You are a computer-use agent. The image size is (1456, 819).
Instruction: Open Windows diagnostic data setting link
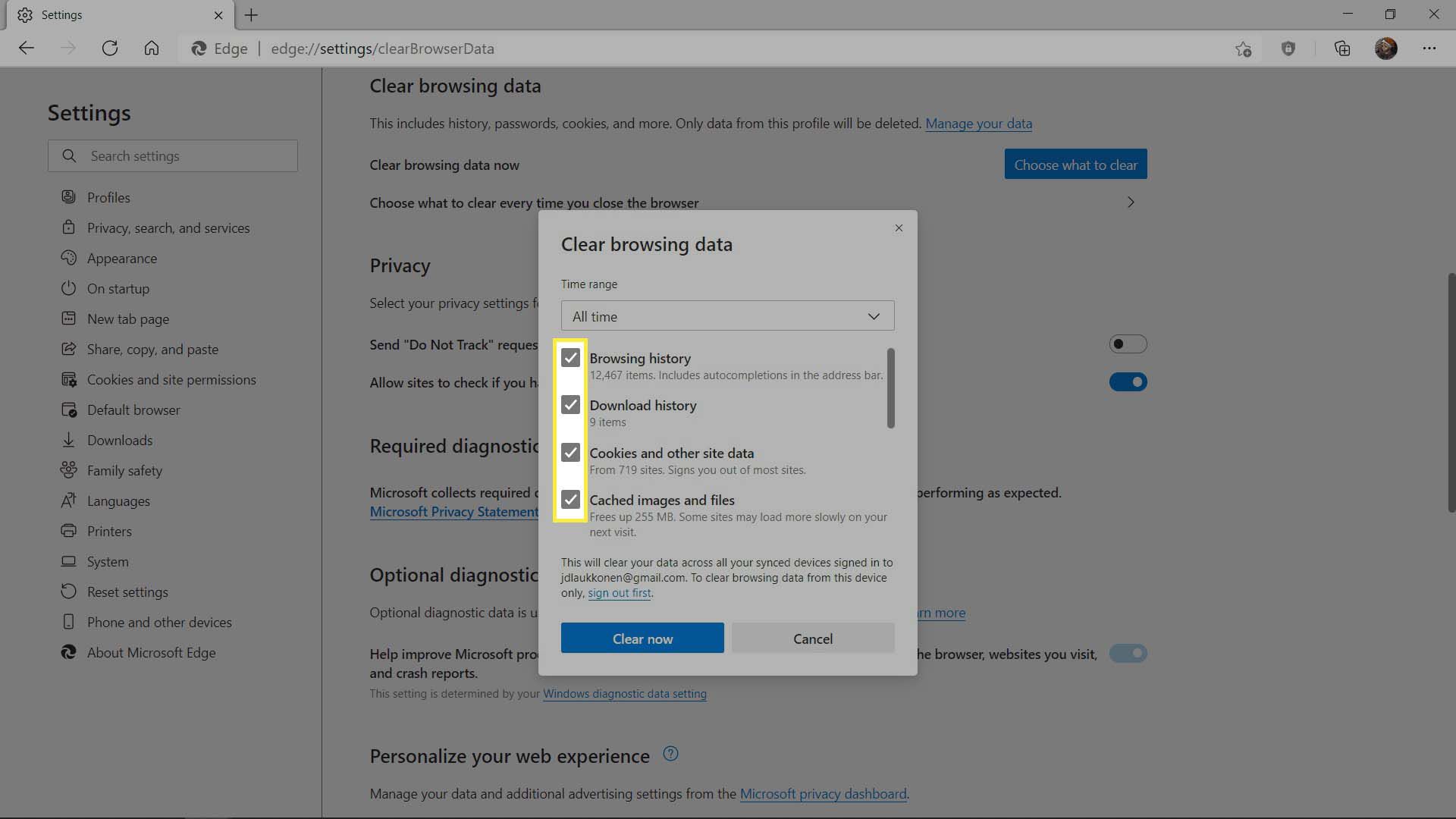pyautogui.click(x=624, y=694)
